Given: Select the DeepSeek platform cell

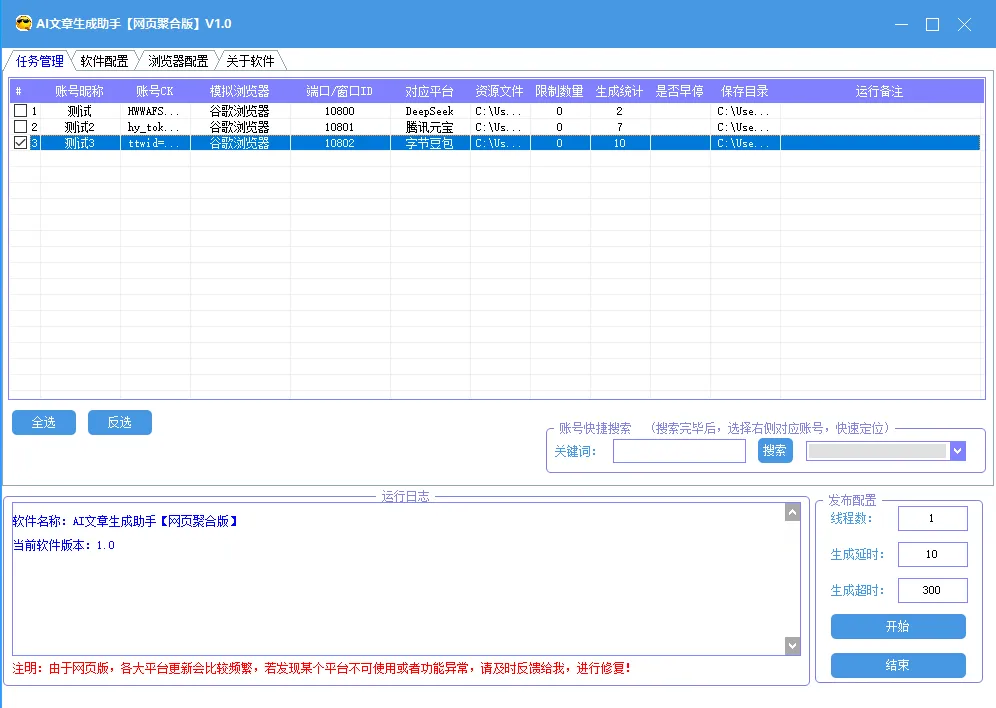Looking at the screenshot, I should click(x=429, y=111).
